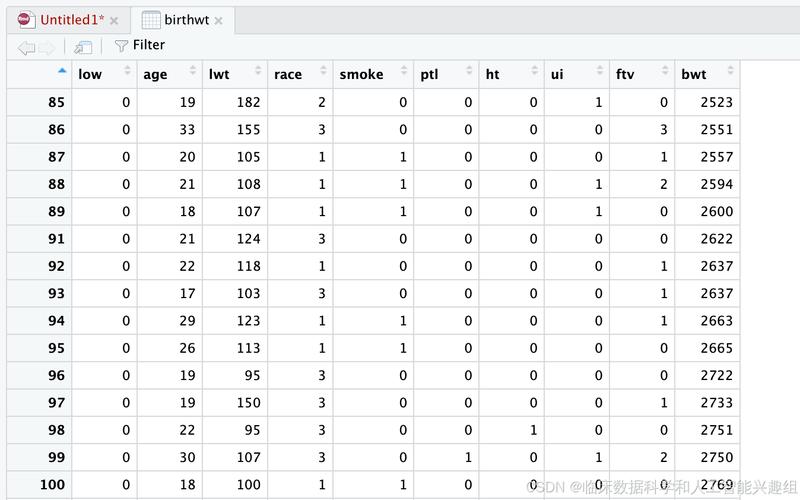Select the birthwt data tab

pos(179,20)
